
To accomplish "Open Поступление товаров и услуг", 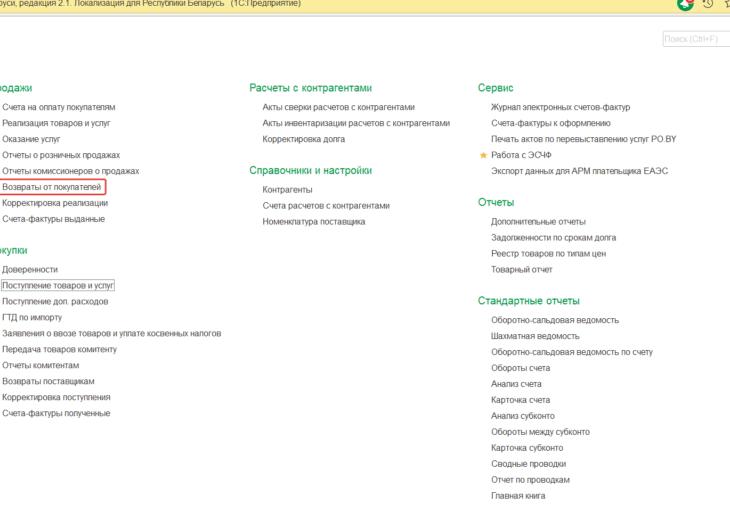I will tap(58, 285).
